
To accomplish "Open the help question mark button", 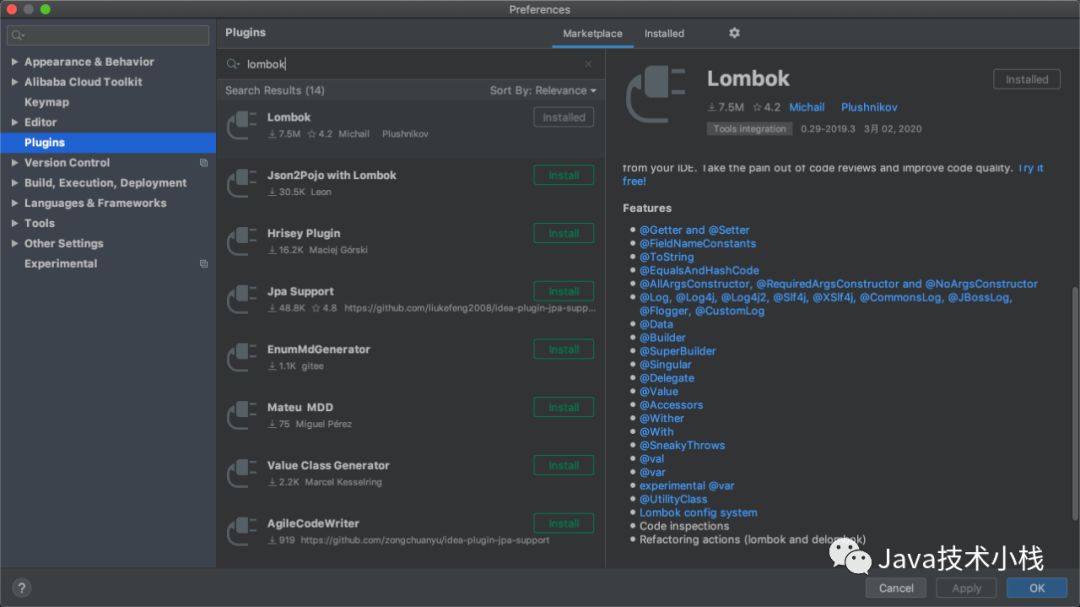I will point(21,588).
